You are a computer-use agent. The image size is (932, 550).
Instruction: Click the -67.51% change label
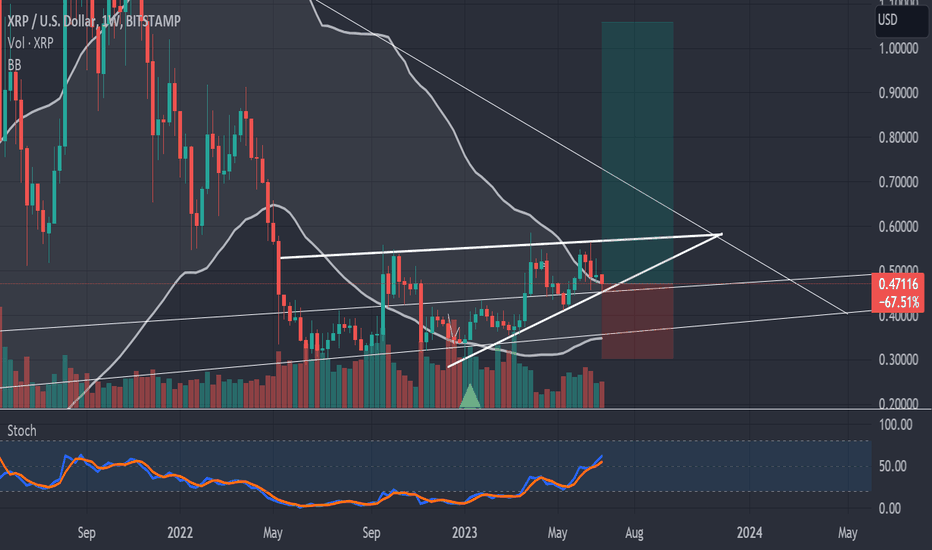(898, 302)
